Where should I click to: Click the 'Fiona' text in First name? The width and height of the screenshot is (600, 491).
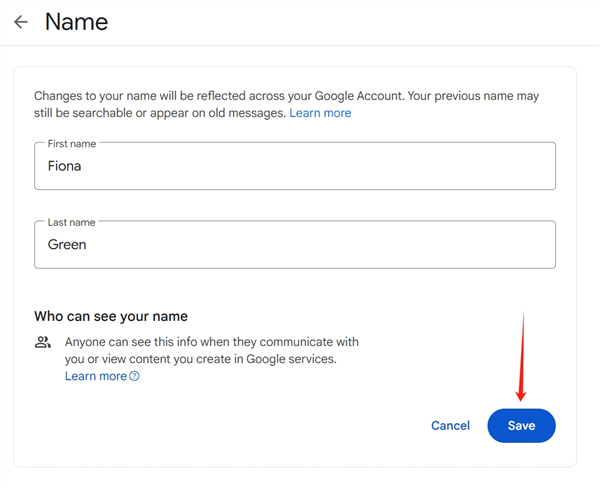click(x=65, y=166)
